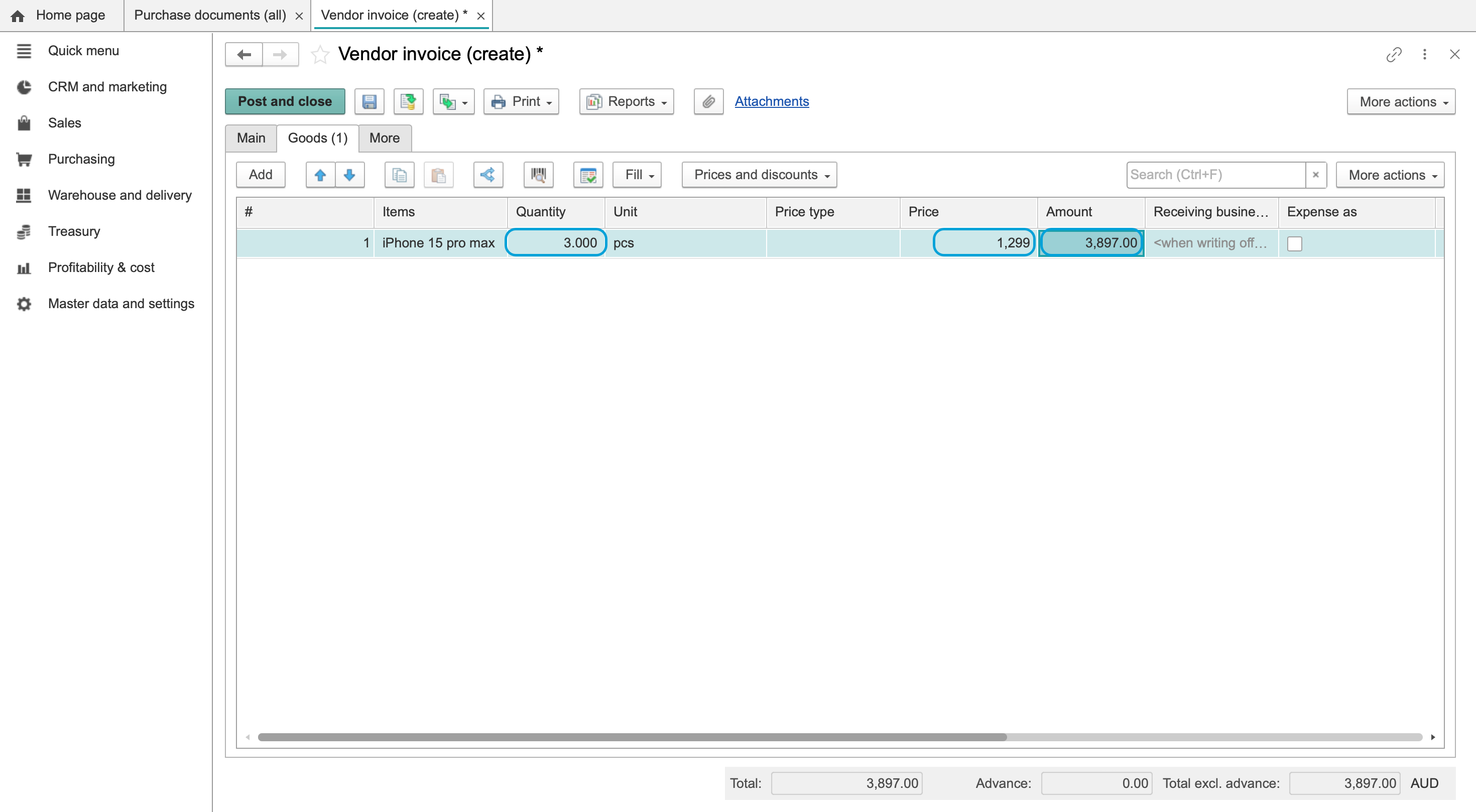
Task: Open the Attachments link
Action: tap(771, 101)
